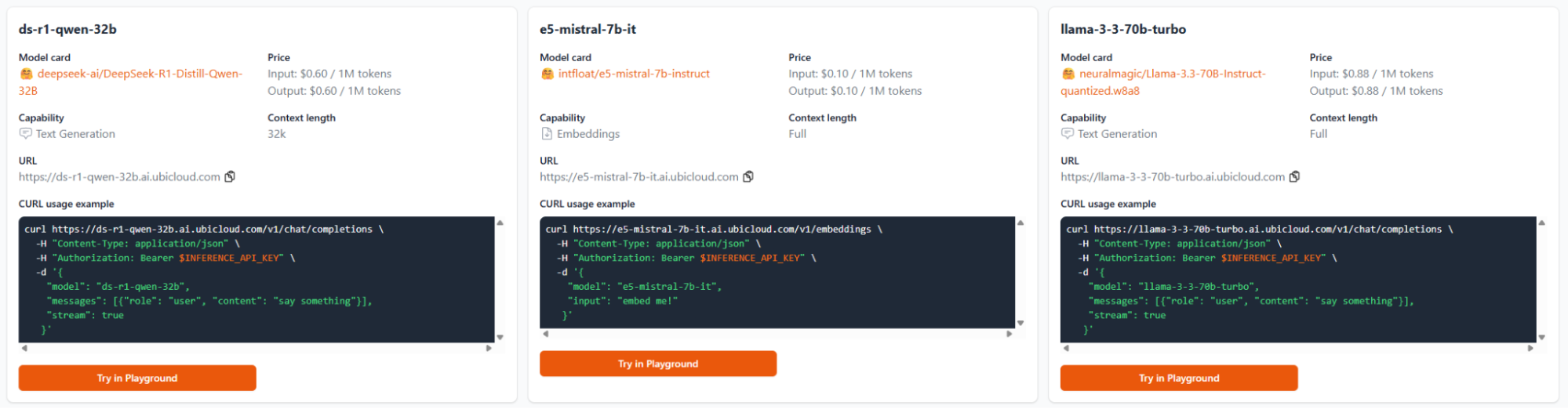1568x409 pixels.
Task: Click "model": "llama-3-3-70b-turbo" code line
Action: point(1174,287)
